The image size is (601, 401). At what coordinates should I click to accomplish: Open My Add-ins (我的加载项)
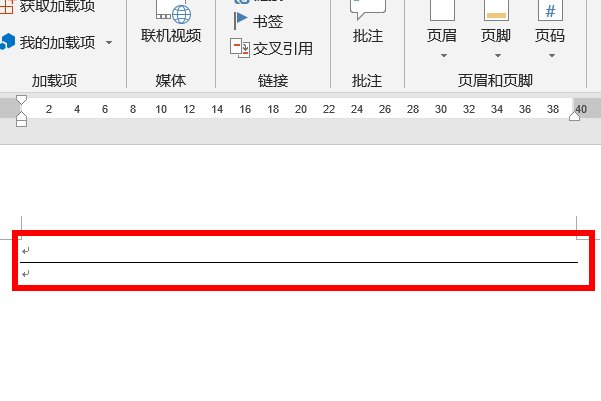click(x=48, y=42)
